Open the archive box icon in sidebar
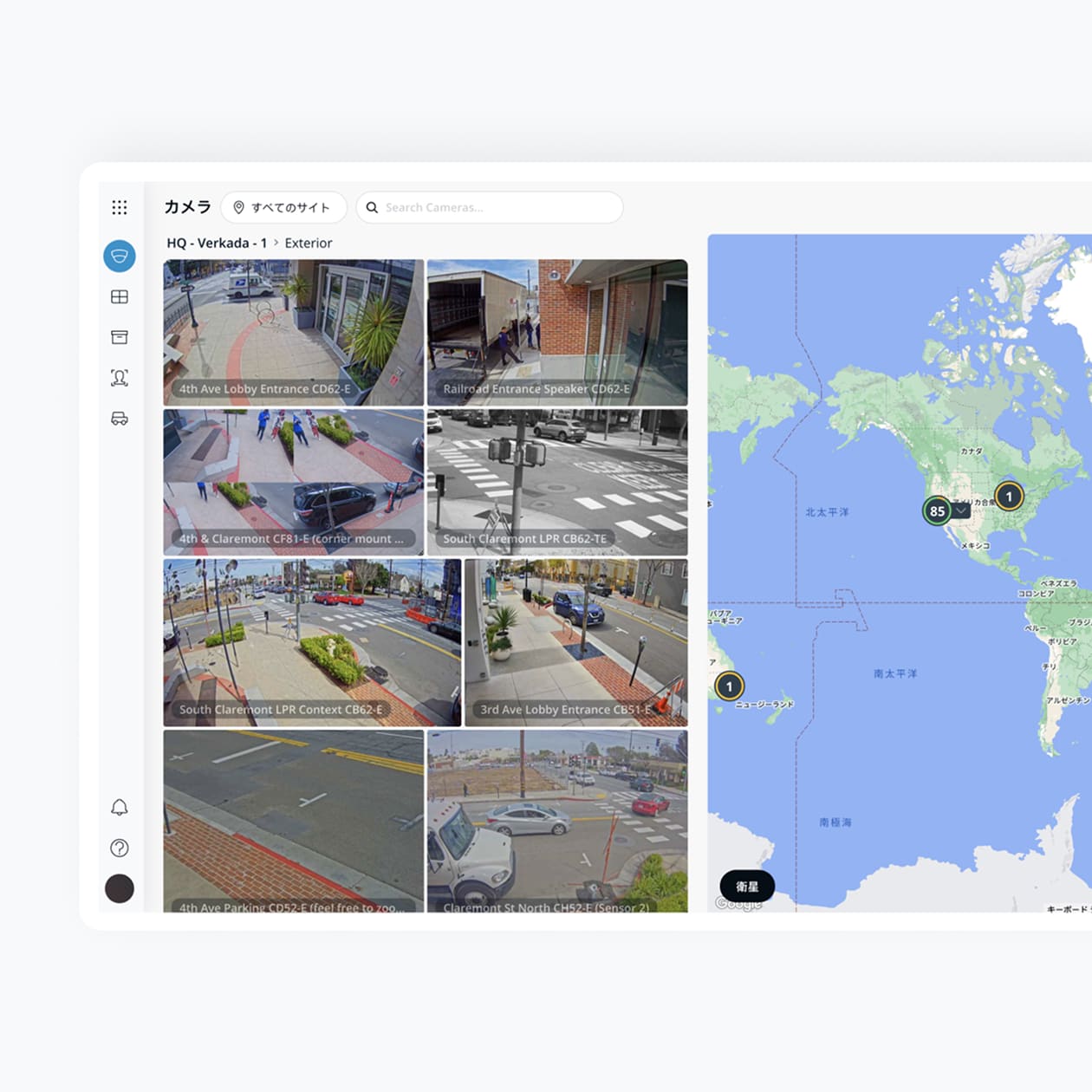Image resolution: width=1092 pixels, height=1092 pixels. (120, 337)
